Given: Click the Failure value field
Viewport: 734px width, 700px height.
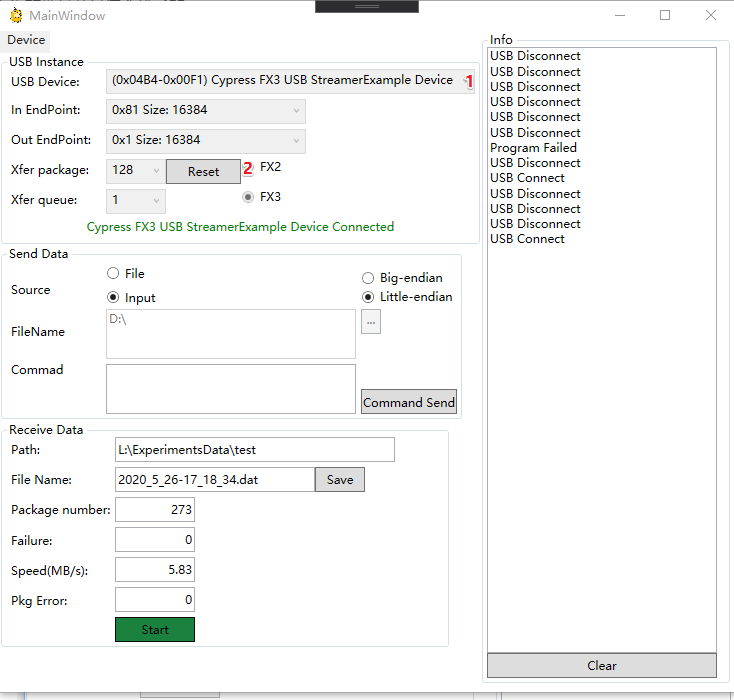Looking at the screenshot, I should pos(155,539).
